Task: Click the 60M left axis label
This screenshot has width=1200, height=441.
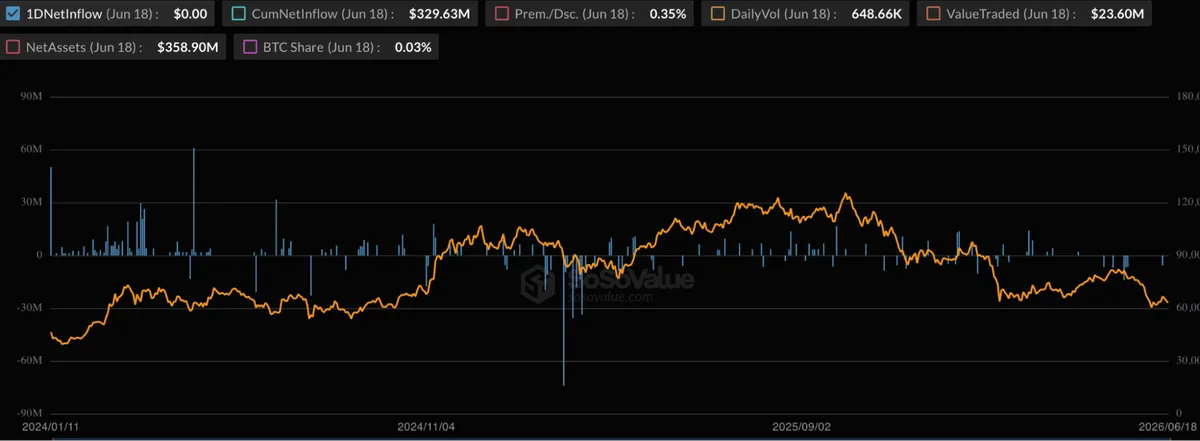Action: 30,149
